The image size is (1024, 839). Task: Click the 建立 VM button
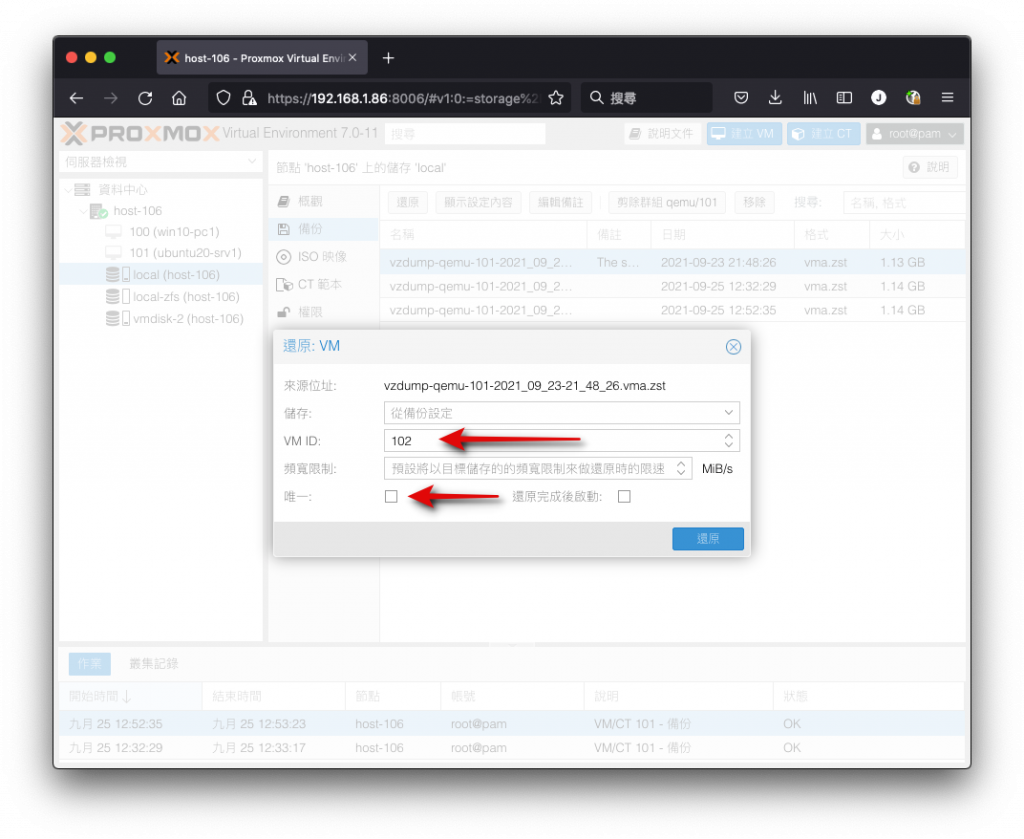[744, 133]
